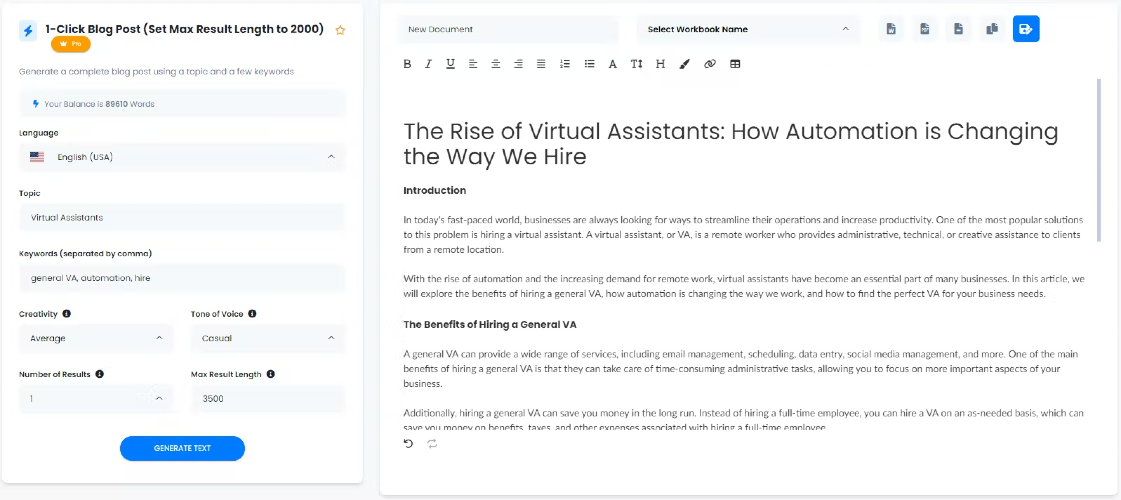
Task: Favorite this template with star icon
Action: 340,30
